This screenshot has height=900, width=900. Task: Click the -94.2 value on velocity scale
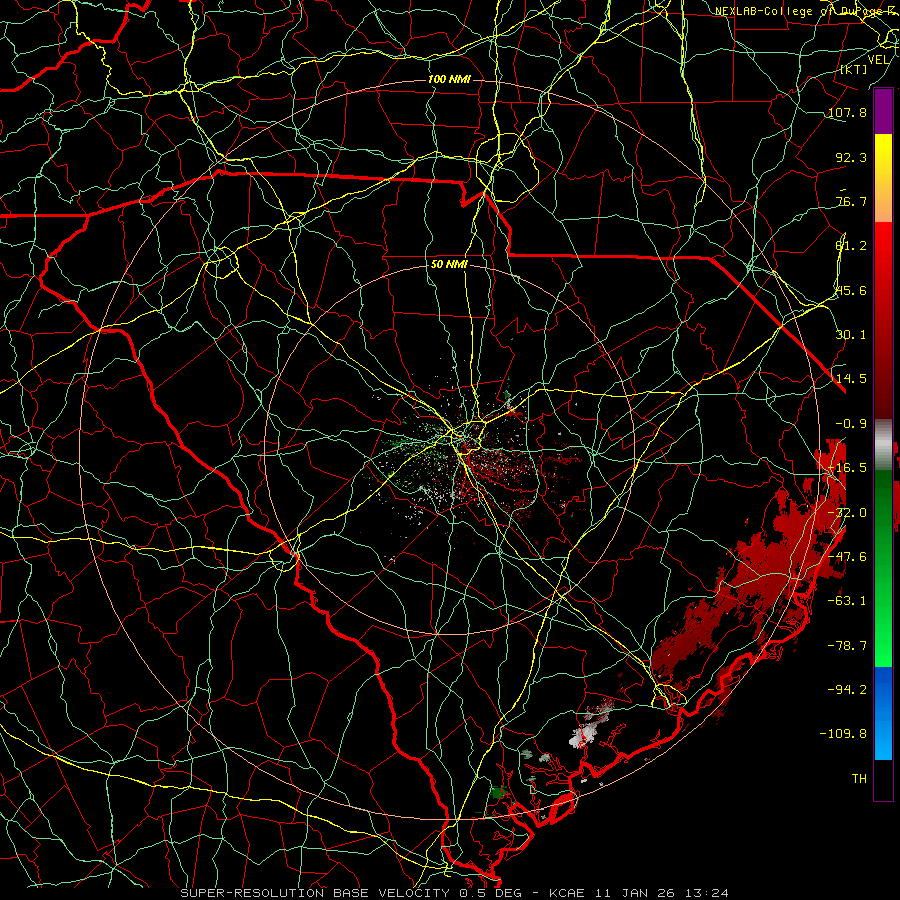click(847, 690)
